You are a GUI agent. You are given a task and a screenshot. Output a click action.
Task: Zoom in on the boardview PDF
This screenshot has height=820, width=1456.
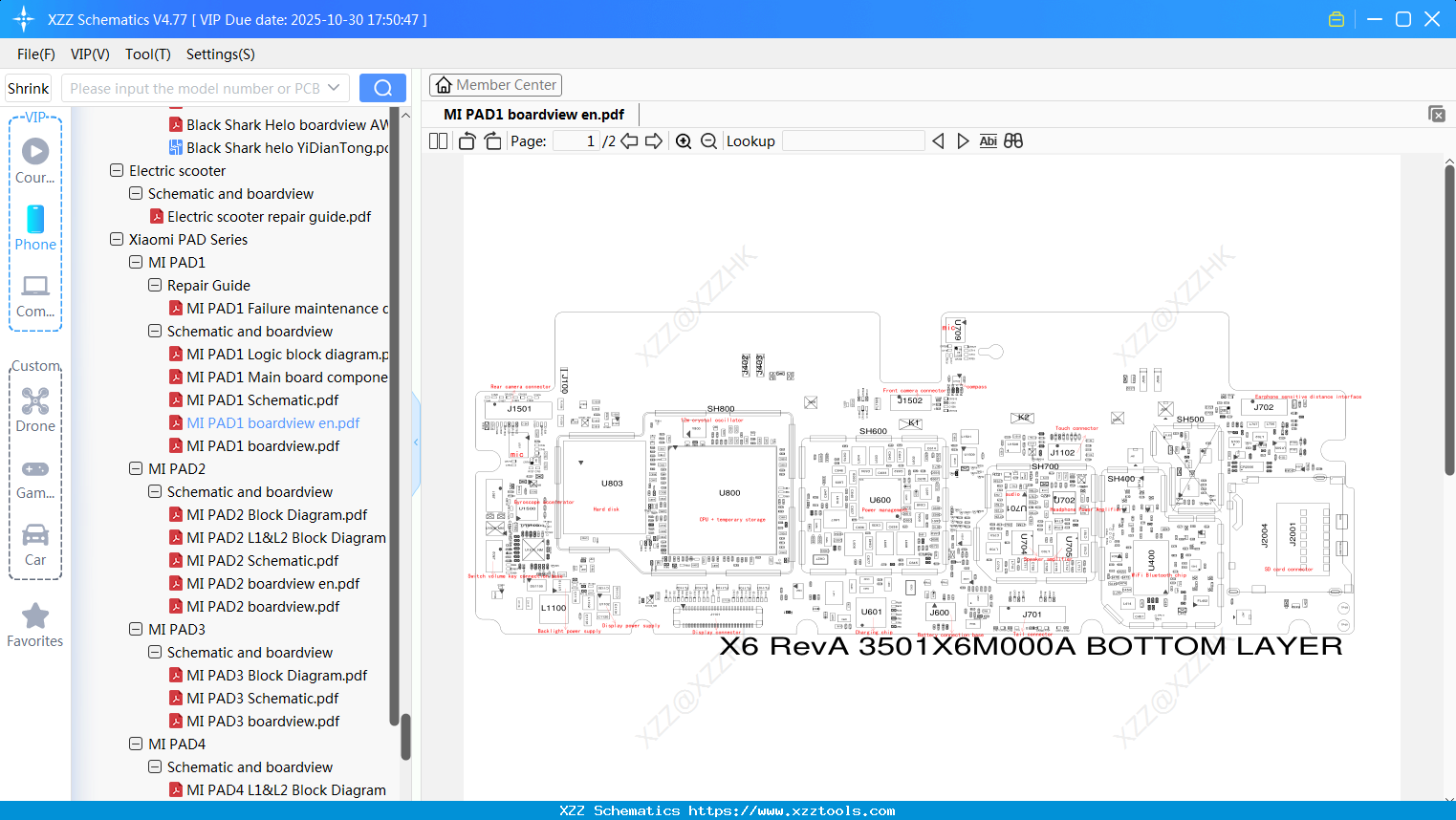[x=684, y=140]
